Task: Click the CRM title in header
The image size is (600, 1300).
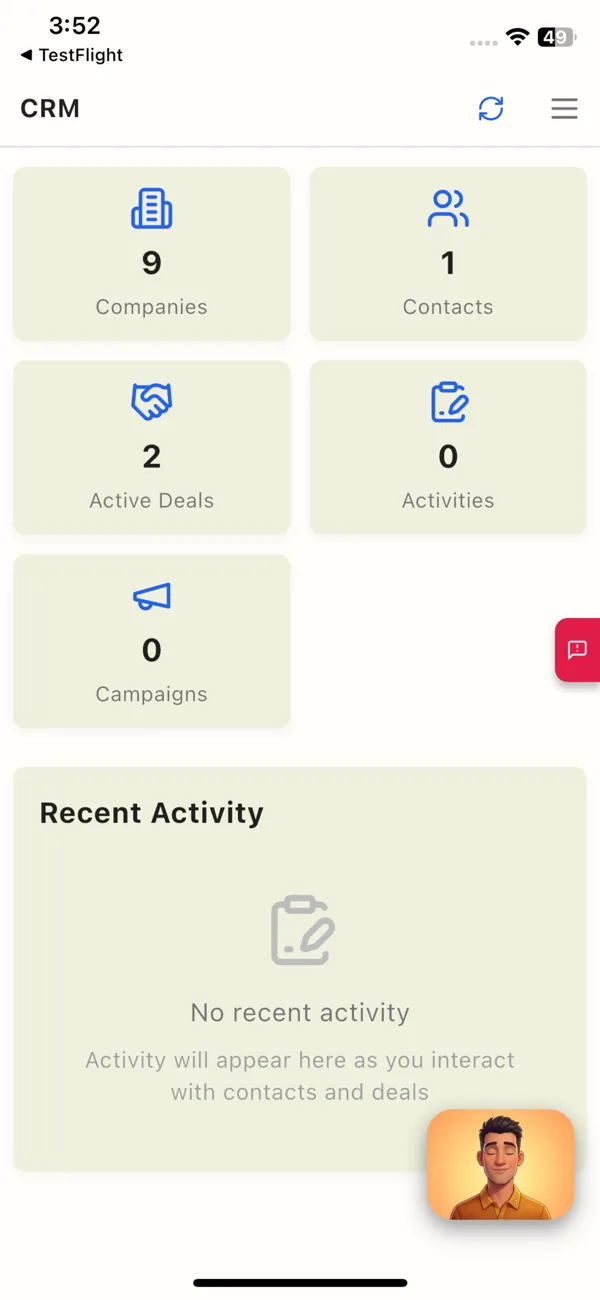Action: click(50, 108)
